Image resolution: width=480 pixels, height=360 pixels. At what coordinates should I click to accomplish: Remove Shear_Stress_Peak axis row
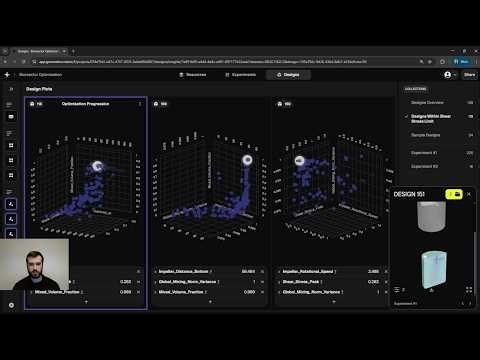(386, 282)
